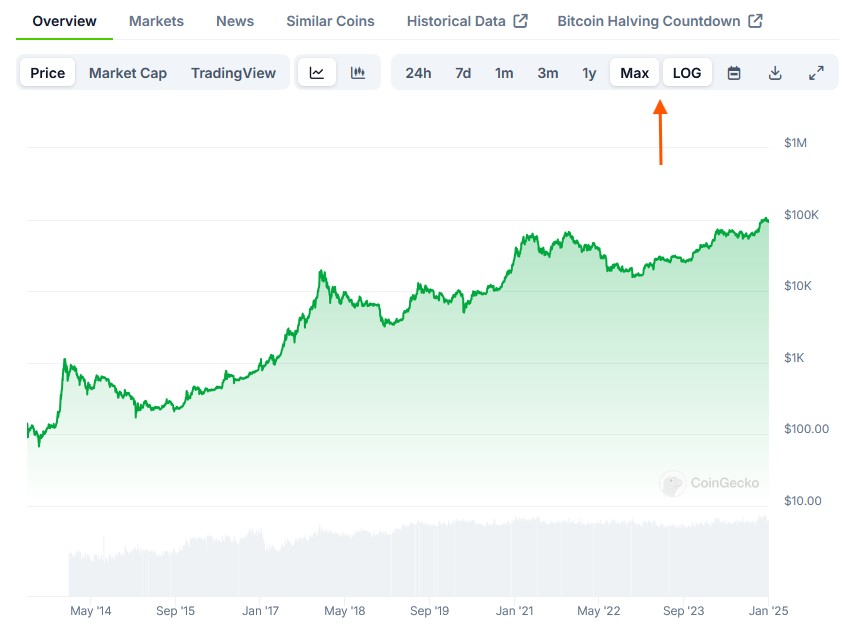Image resolution: width=846 pixels, height=632 pixels.
Task: Open the Similar Coins tab
Action: [330, 21]
